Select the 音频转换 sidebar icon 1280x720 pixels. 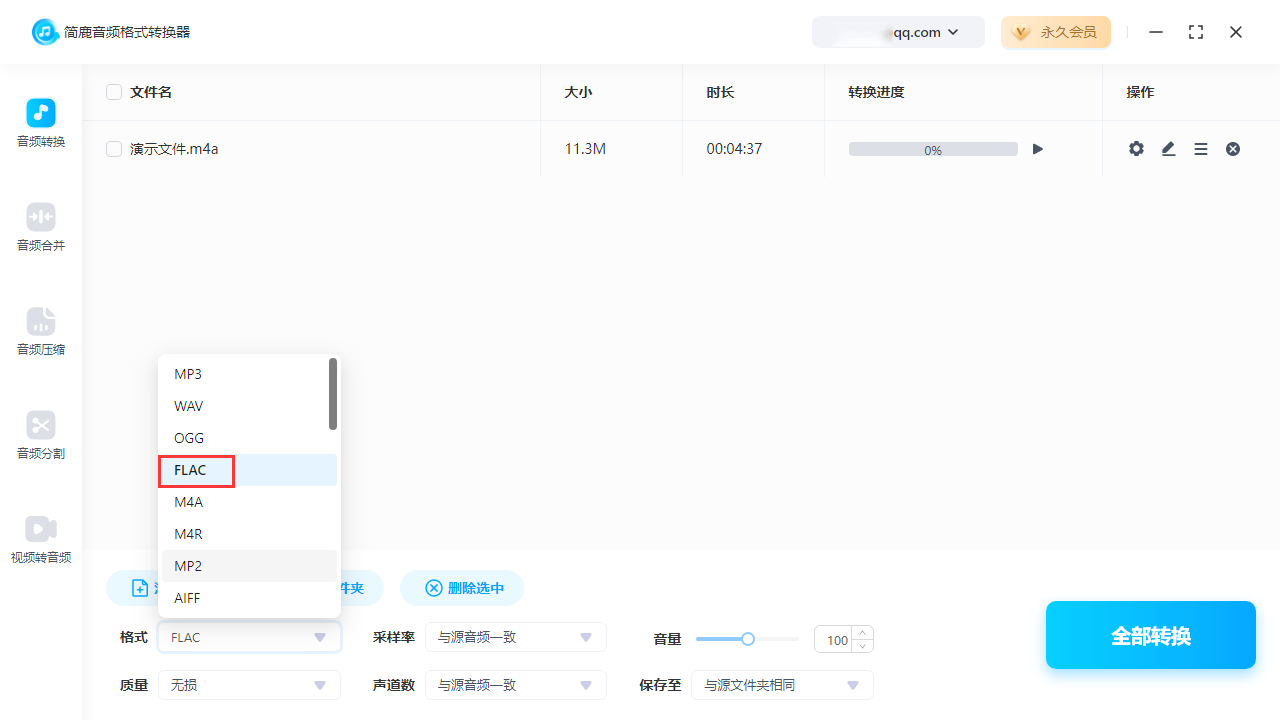click(40, 122)
